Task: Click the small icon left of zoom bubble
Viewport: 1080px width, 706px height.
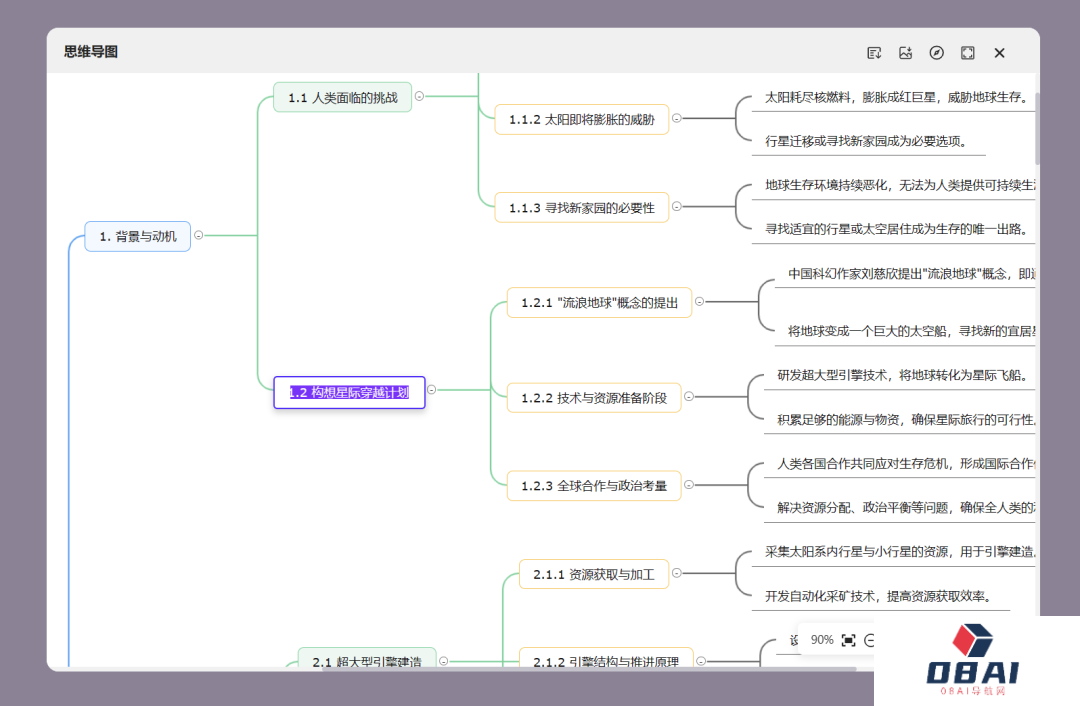Action: coord(795,640)
